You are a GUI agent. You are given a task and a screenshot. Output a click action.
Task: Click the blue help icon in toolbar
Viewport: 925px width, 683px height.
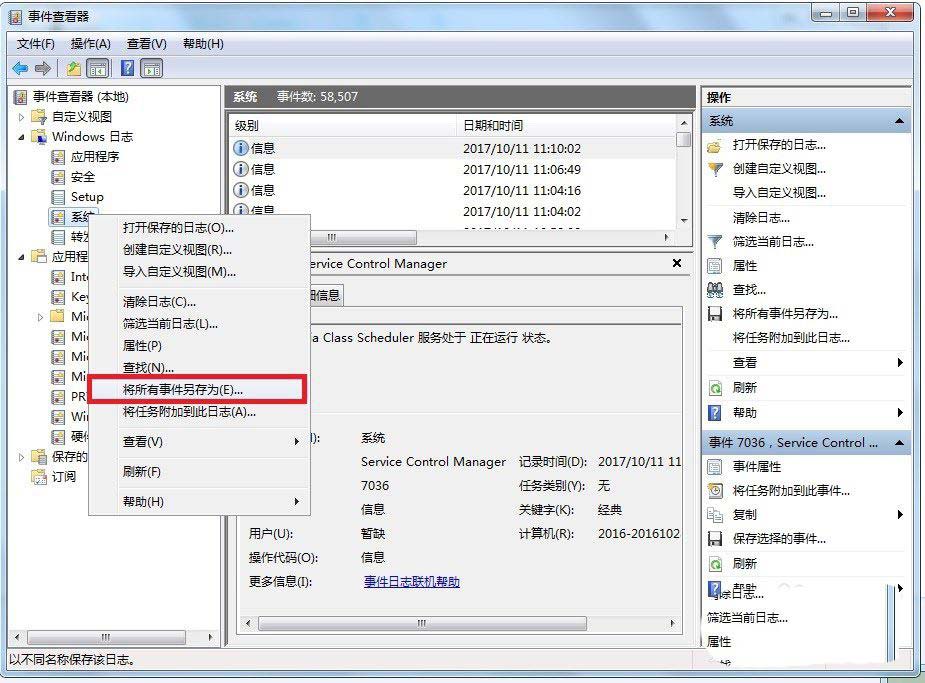(128, 68)
